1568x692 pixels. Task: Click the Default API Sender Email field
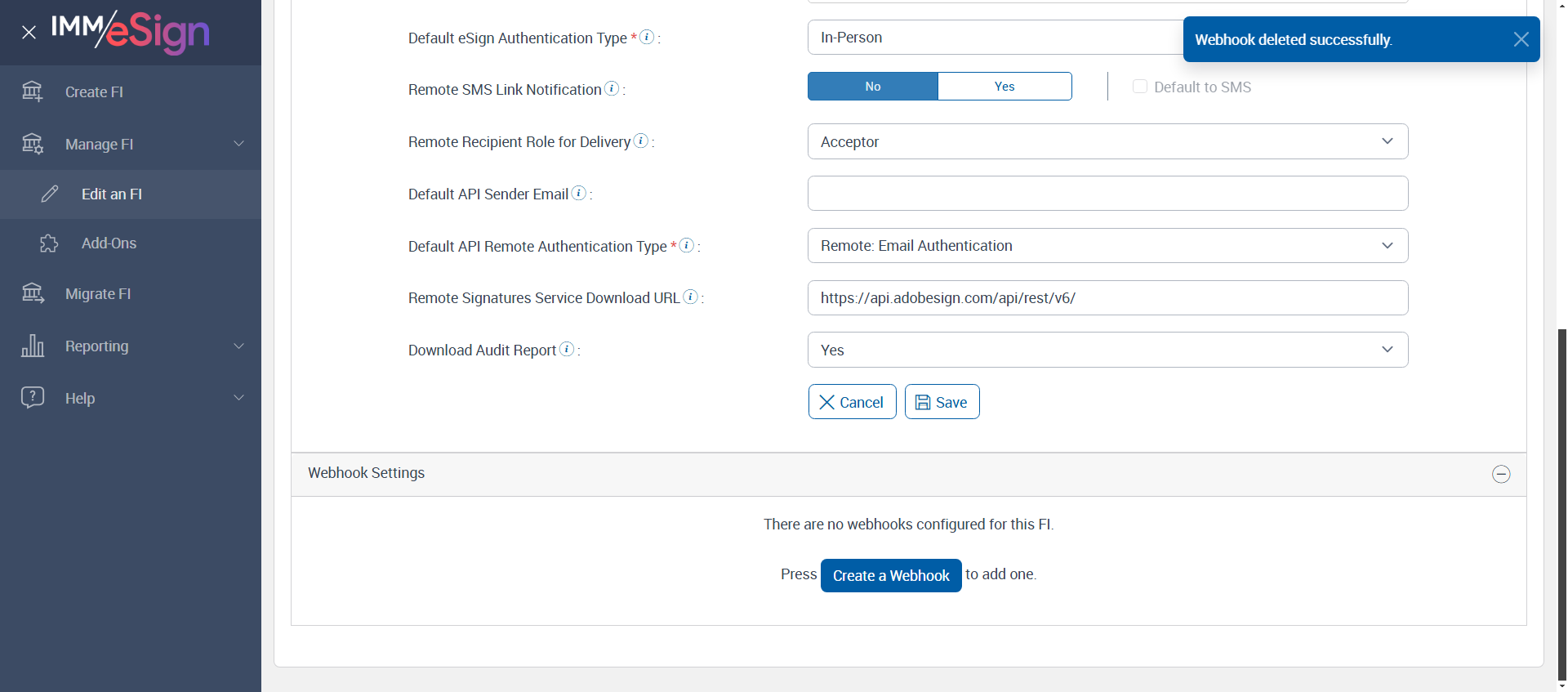[1107, 194]
